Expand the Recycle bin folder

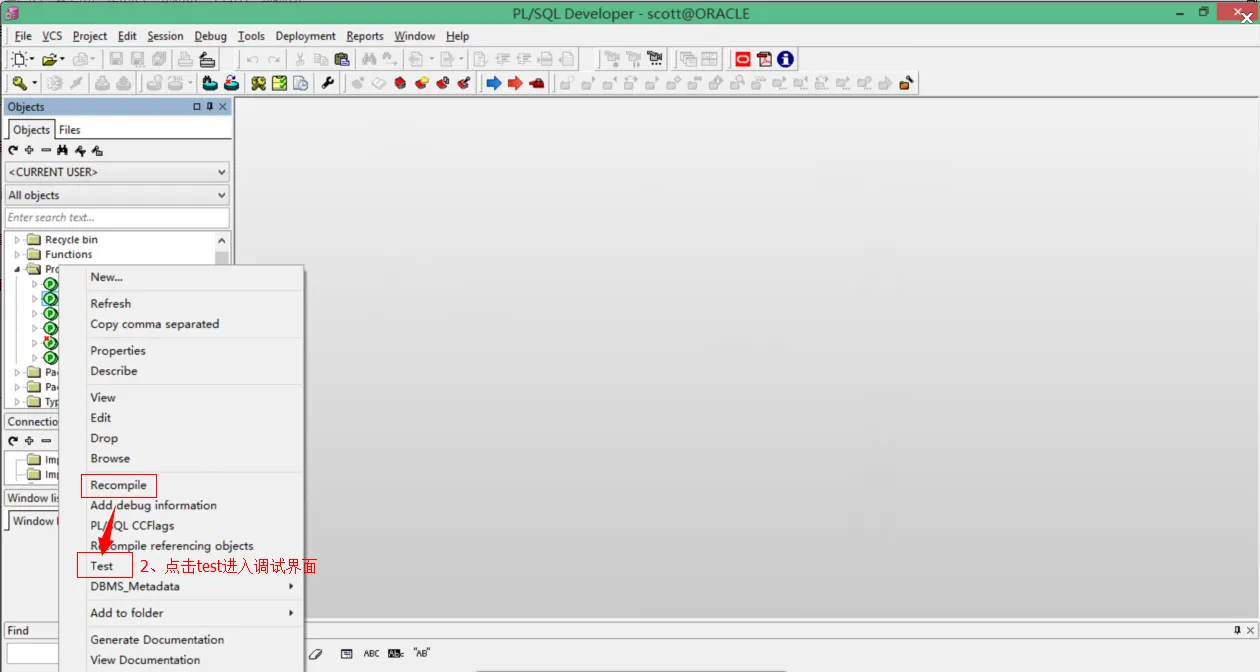[17, 240]
